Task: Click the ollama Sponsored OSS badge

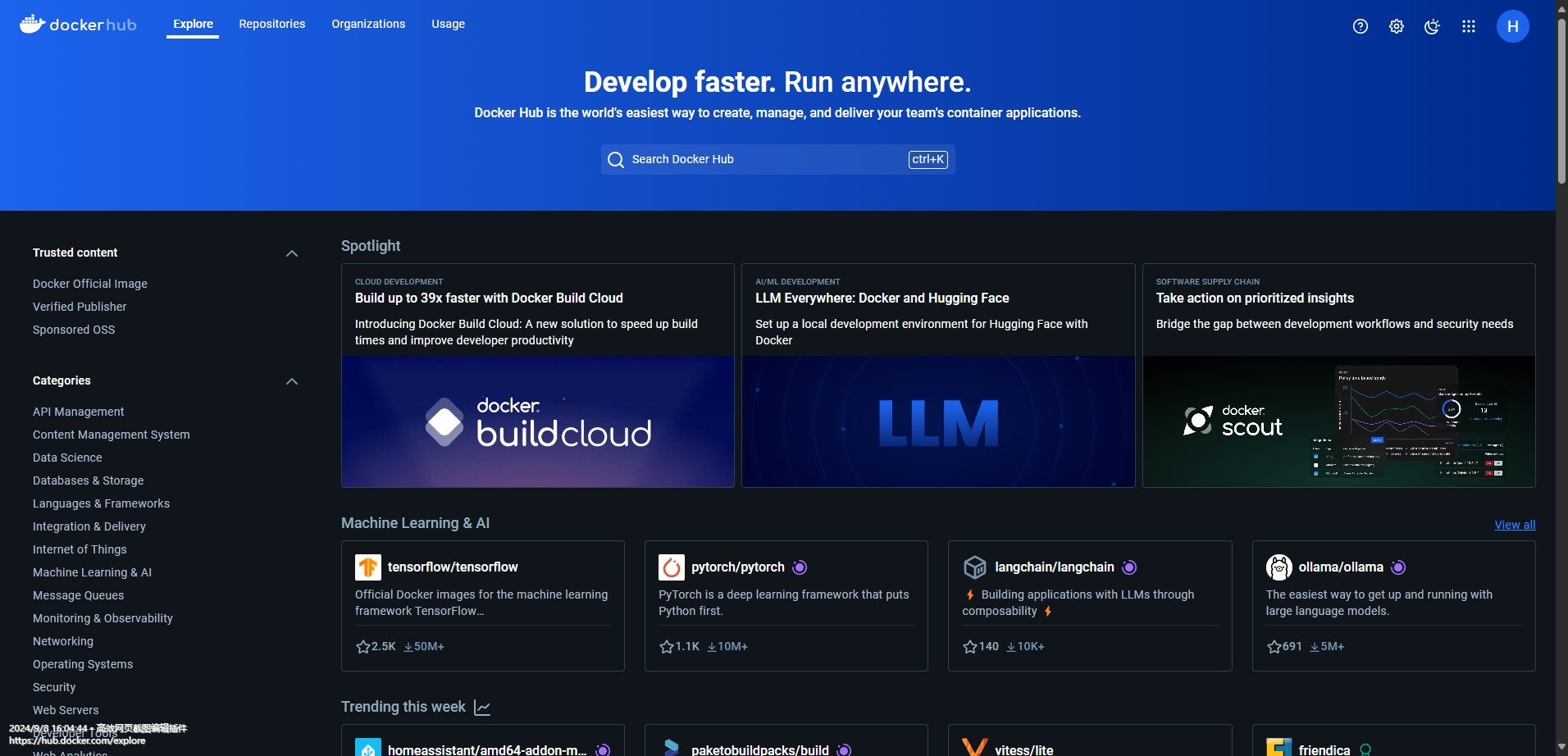Action: (x=1399, y=567)
